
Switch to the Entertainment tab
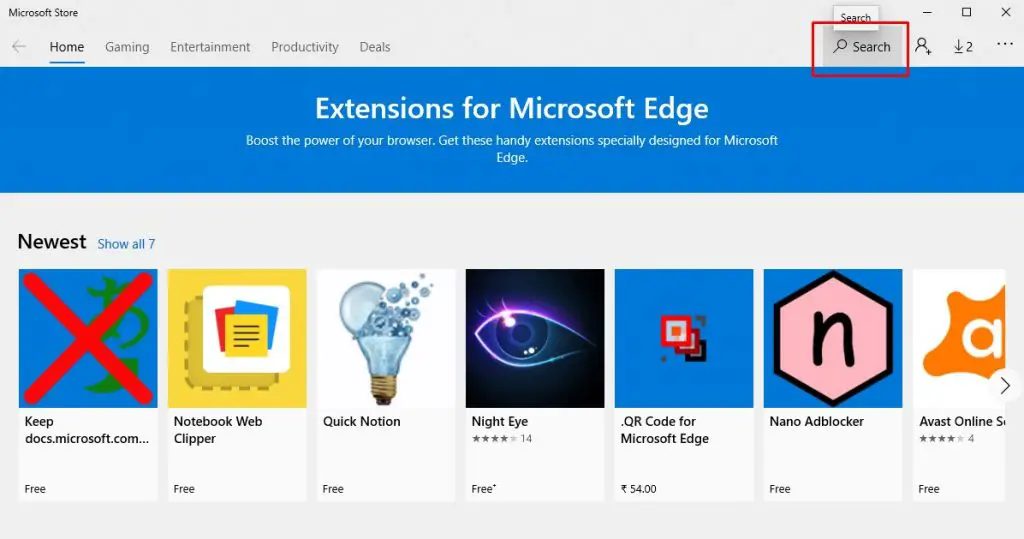(210, 47)
